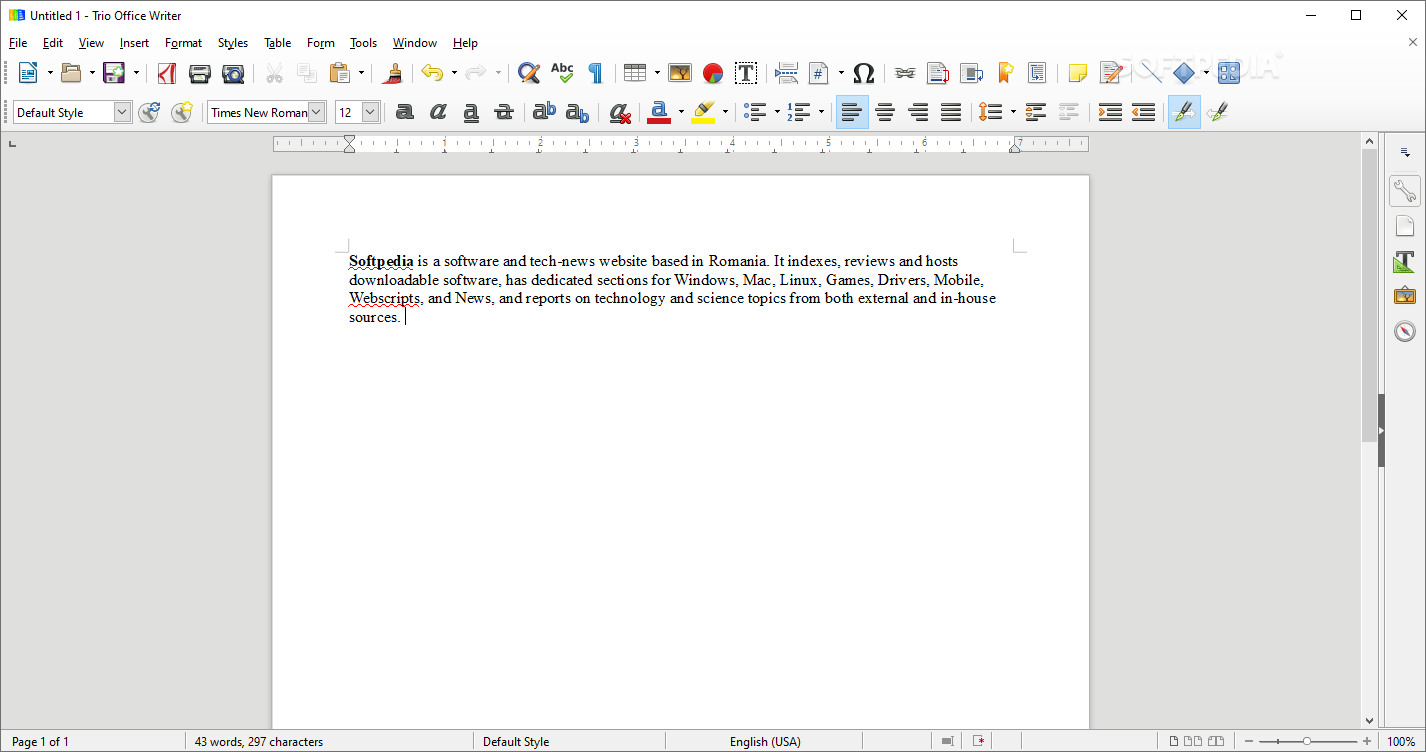Open the Format menu

183,43
